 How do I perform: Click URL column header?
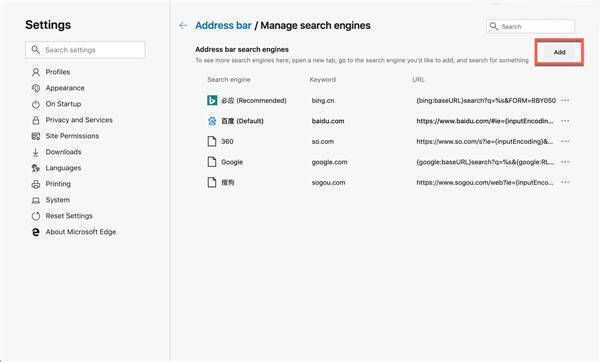[x=418, y=80]
